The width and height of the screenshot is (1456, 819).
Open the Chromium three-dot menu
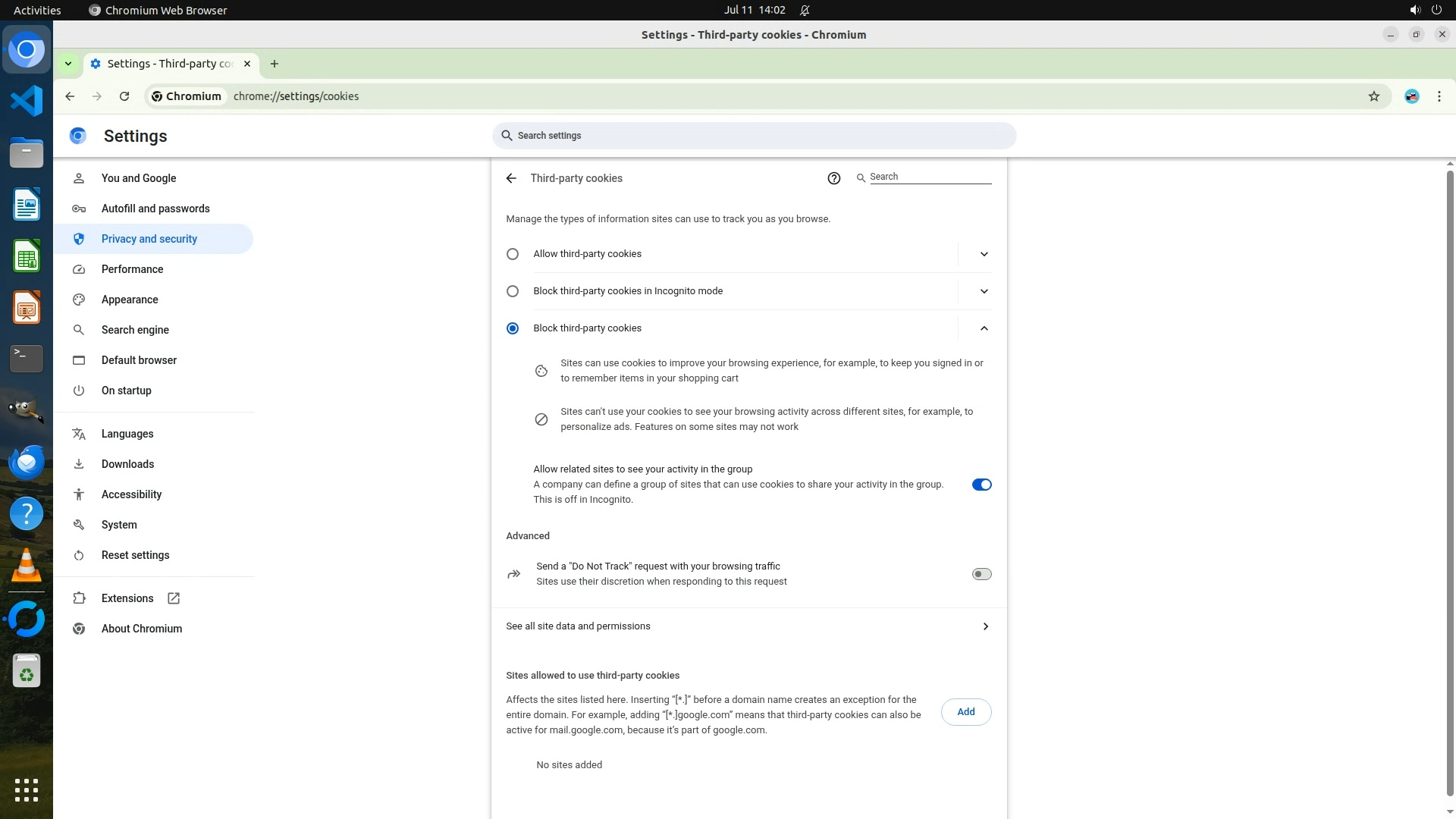coord(1439,96)
